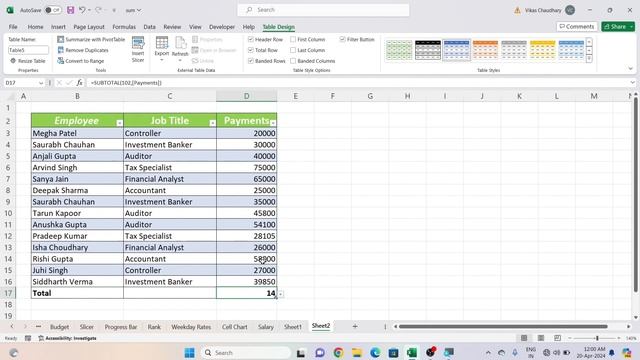Expand the Table Styles gallery more arrow
This screenshot has width=640, height=360.
coord(589,59)
